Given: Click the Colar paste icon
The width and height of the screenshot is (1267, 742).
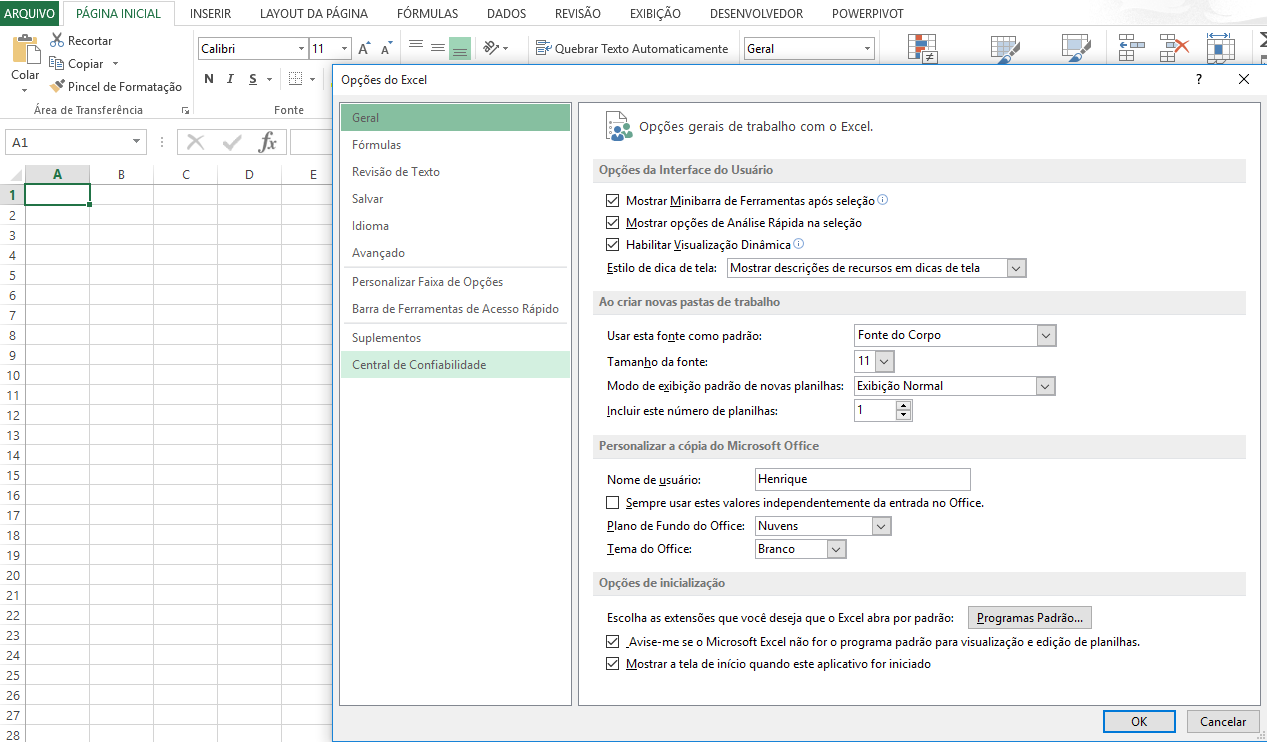Looking at the screenshot, I should pos(25,48).
